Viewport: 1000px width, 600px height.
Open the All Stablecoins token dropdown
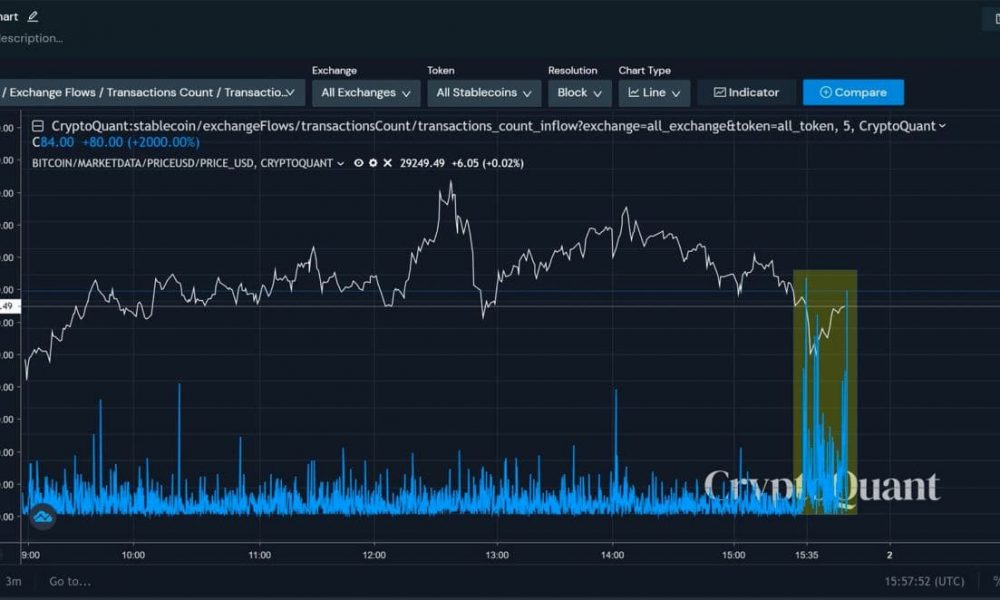pyautogui.click(x=484, y=92)
